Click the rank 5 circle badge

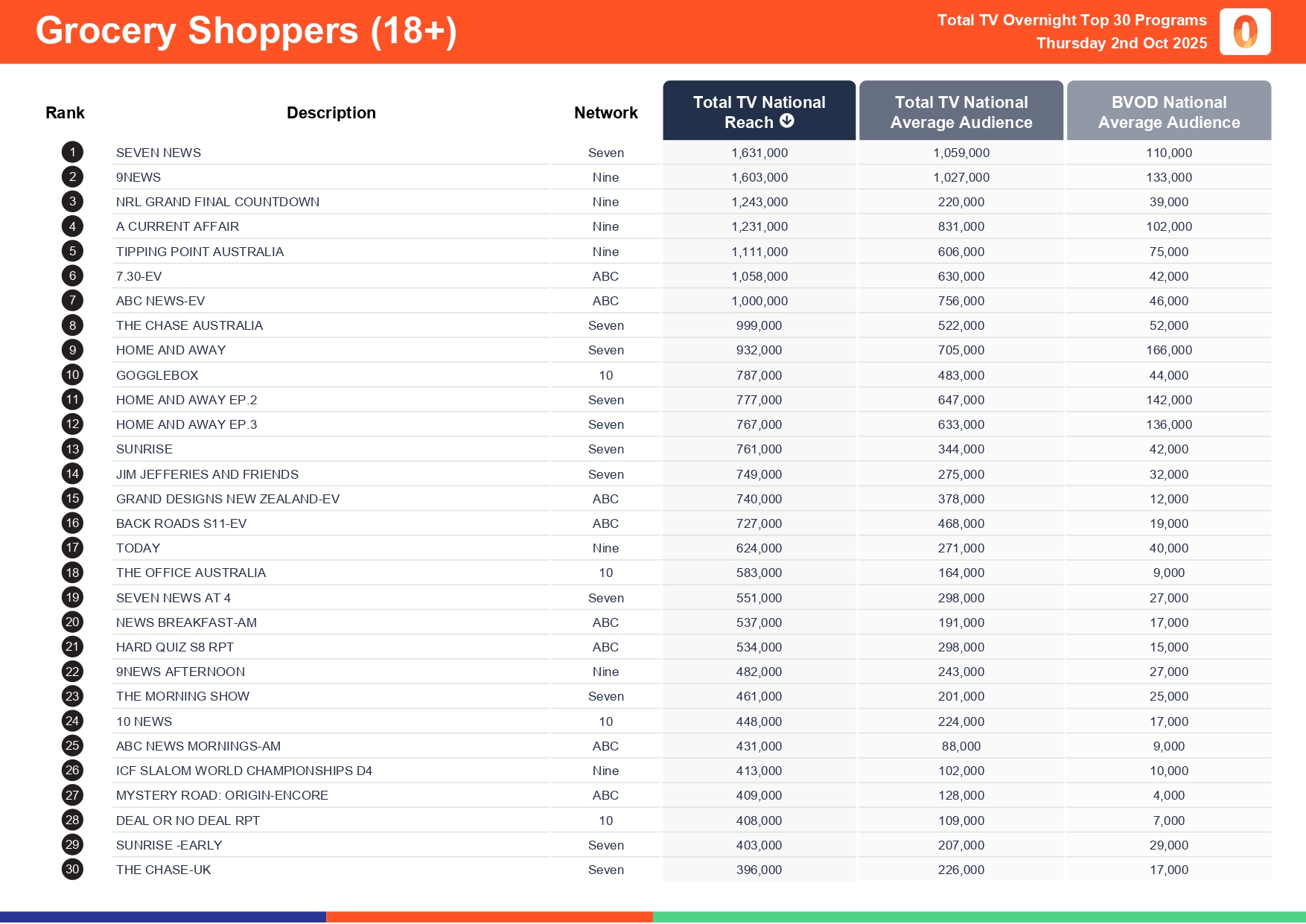72,252
